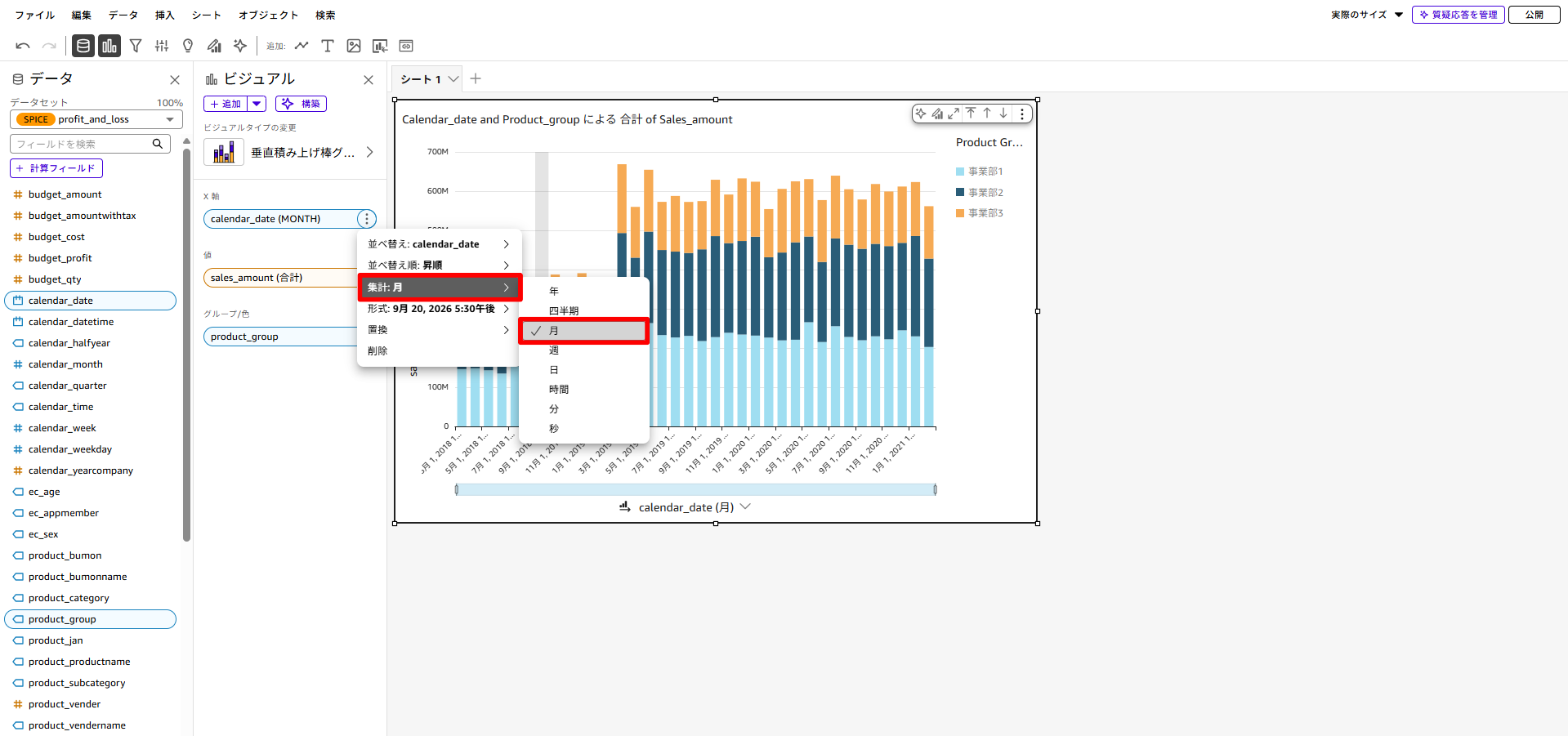
Task: Expand the シート 1 tab chevron
Action: click(453, 79)
